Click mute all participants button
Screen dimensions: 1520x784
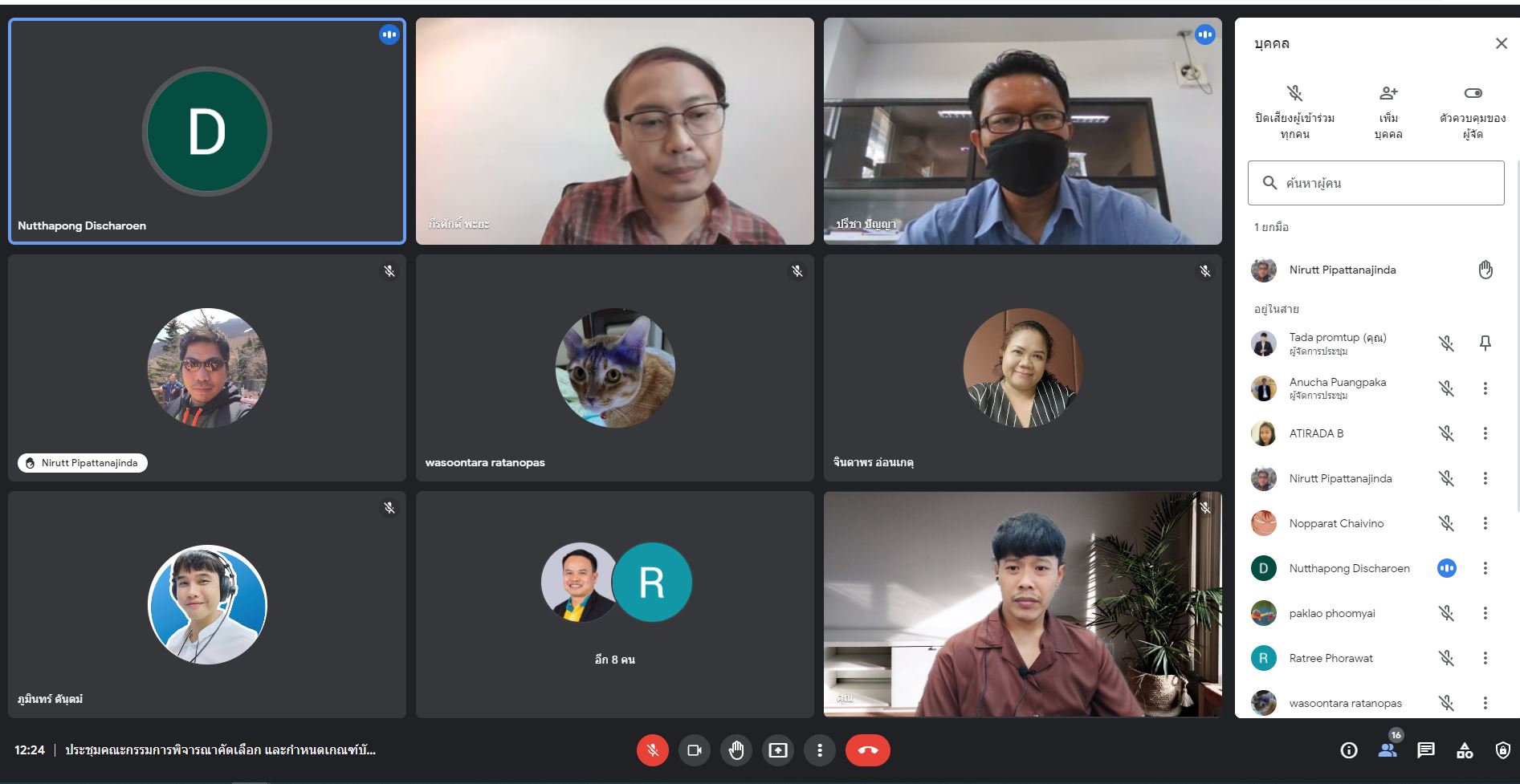[1294, 111]
